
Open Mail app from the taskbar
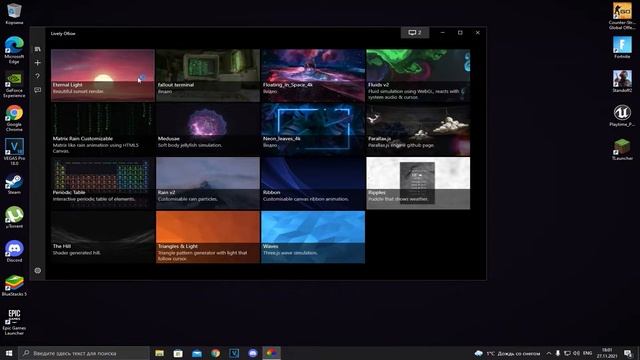pos(197,353)
